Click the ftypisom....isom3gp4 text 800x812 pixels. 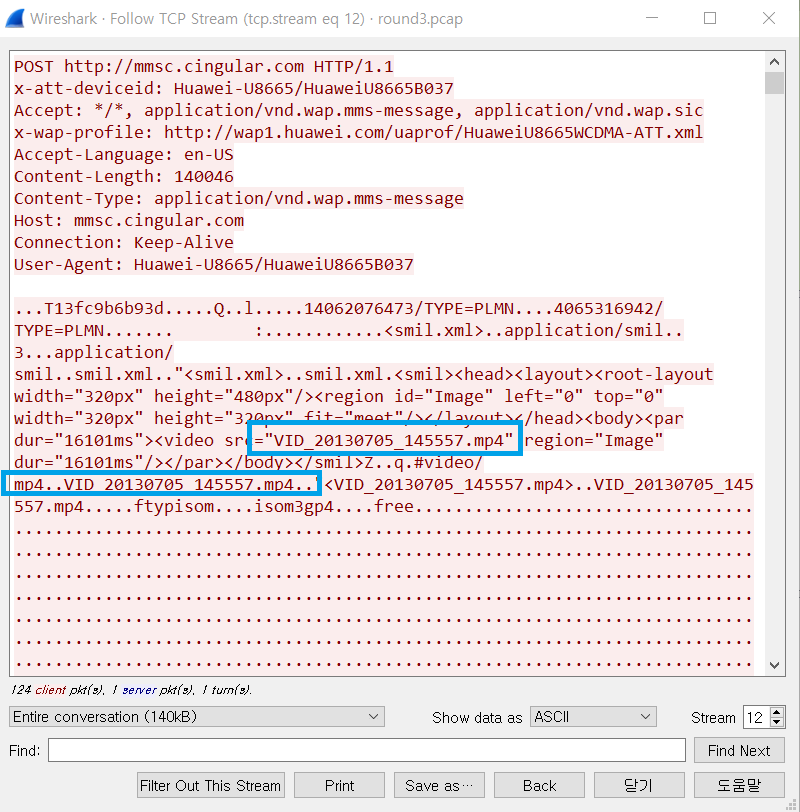[234, 506]
